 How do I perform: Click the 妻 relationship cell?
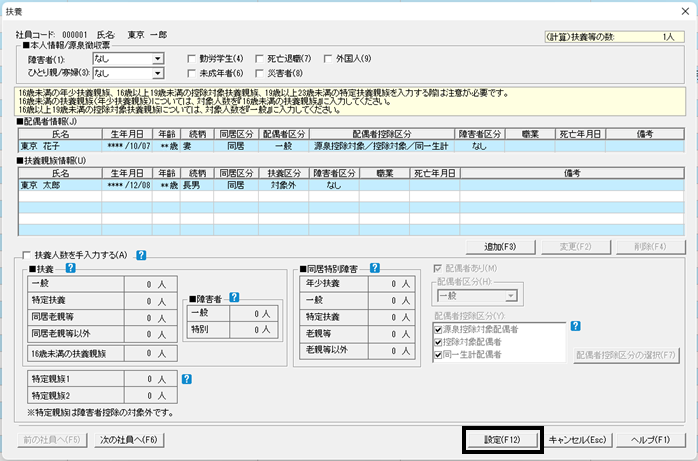[197, 146]
